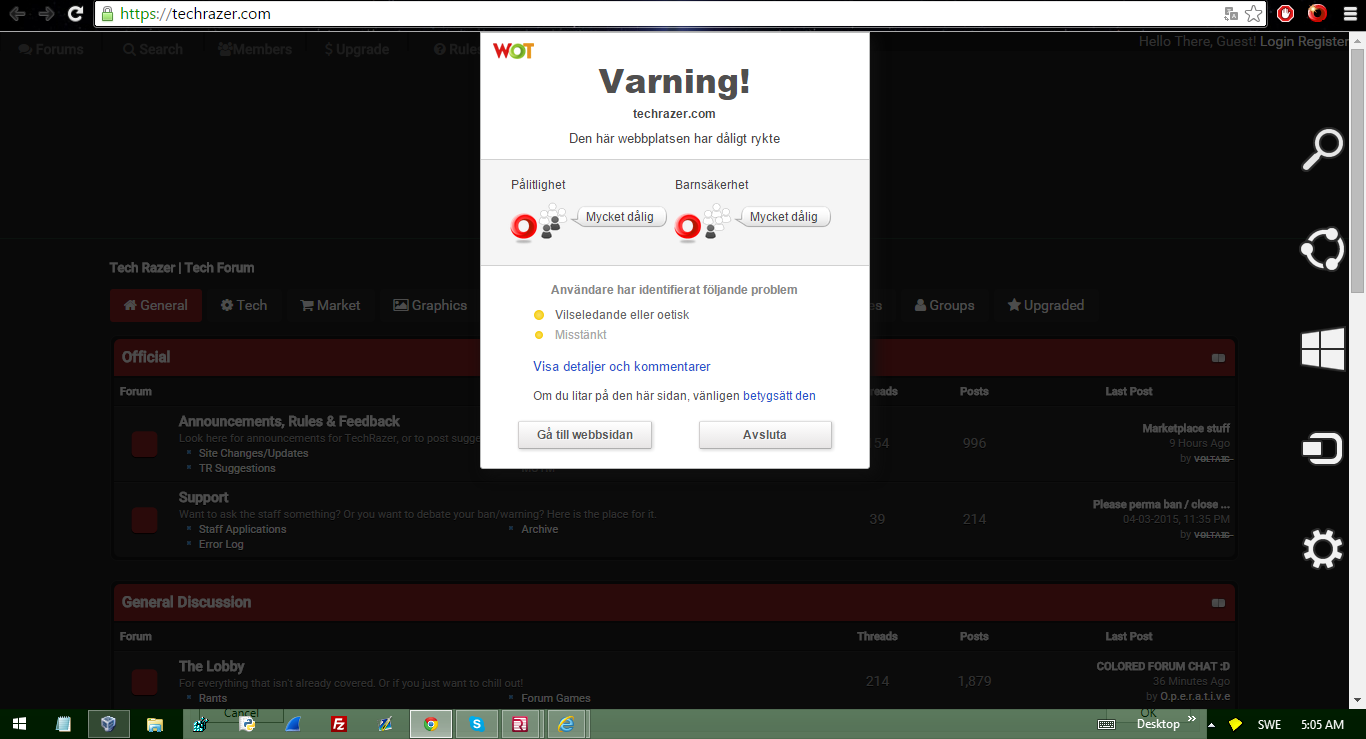This screenshot has width=1366, height=739.
Task: Click the browser forward arrow
Action: [x=46, y=14]
